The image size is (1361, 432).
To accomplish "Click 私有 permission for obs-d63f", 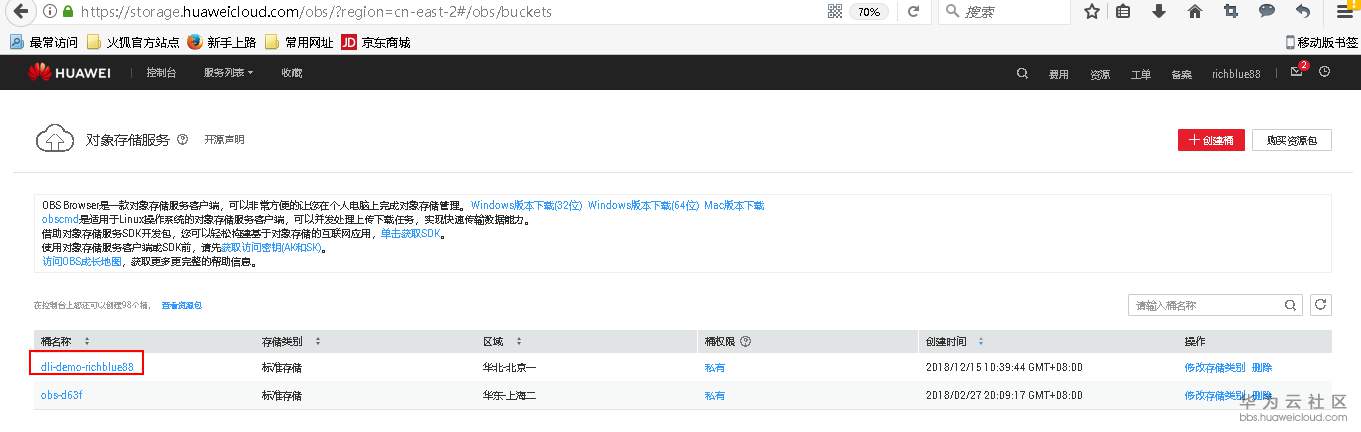I will pos(714,396).
